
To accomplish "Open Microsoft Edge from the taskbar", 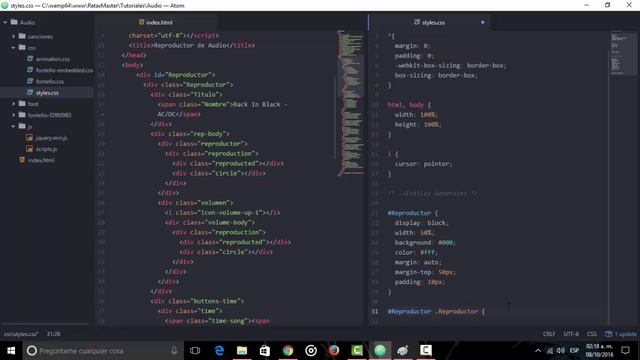I will [219, 351].
